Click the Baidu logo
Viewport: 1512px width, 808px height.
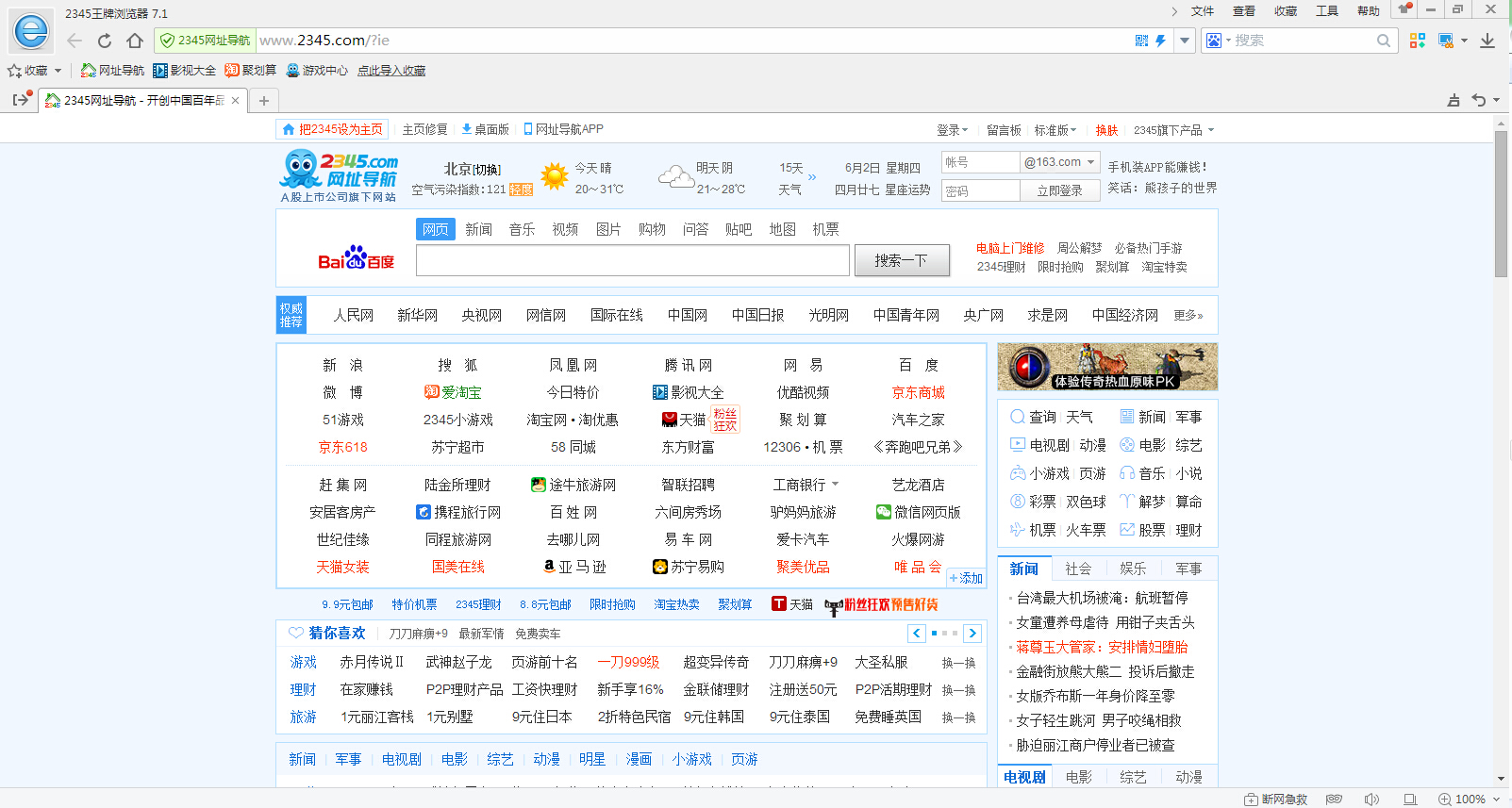pos(357,258)
